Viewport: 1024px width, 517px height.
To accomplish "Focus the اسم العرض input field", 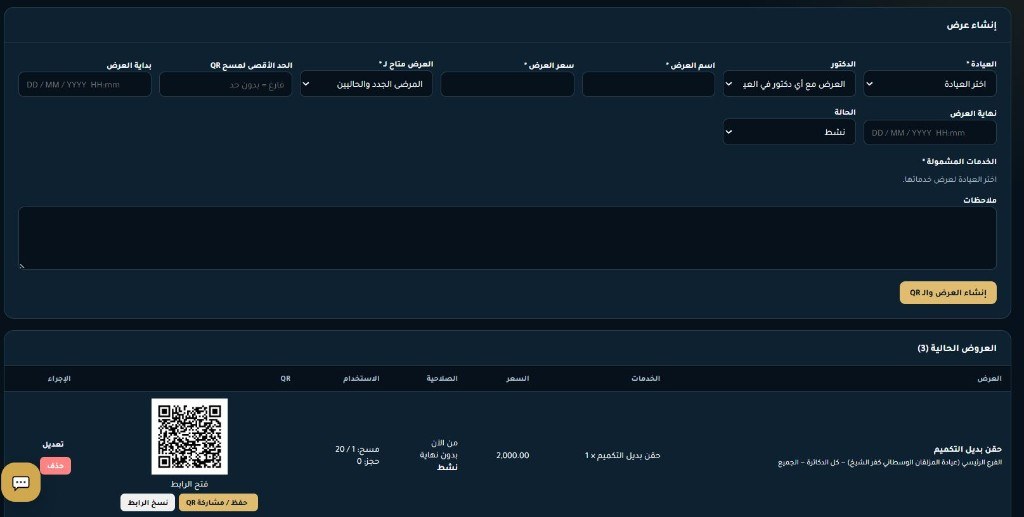I will (x=648, y=84).
